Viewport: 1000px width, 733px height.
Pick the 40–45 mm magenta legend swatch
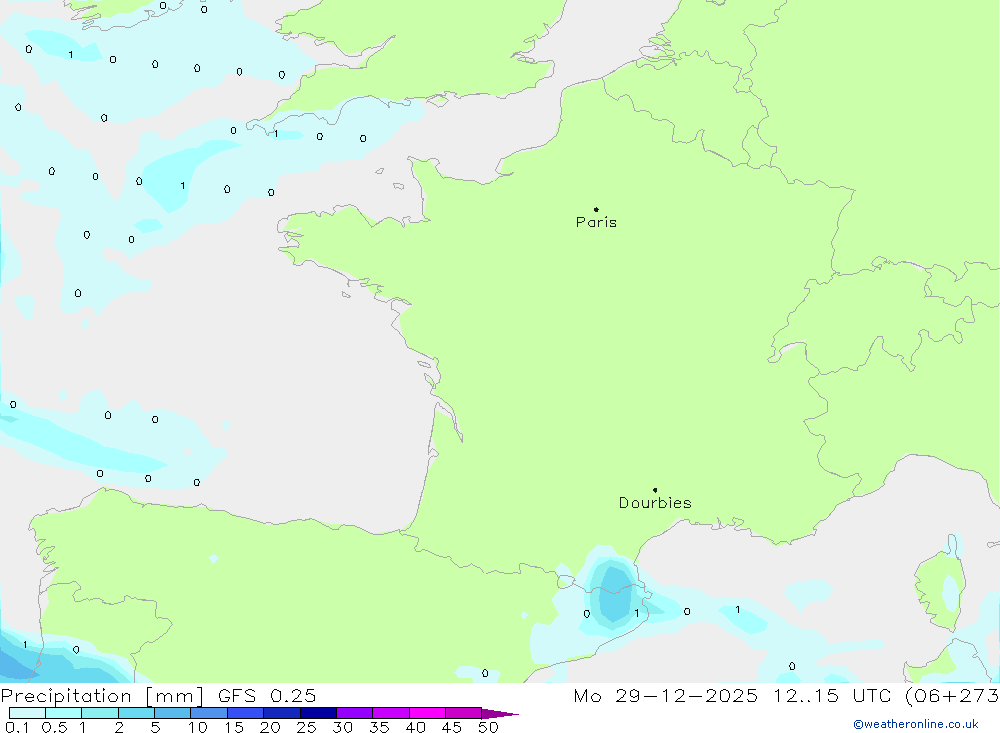coord(427,713)
